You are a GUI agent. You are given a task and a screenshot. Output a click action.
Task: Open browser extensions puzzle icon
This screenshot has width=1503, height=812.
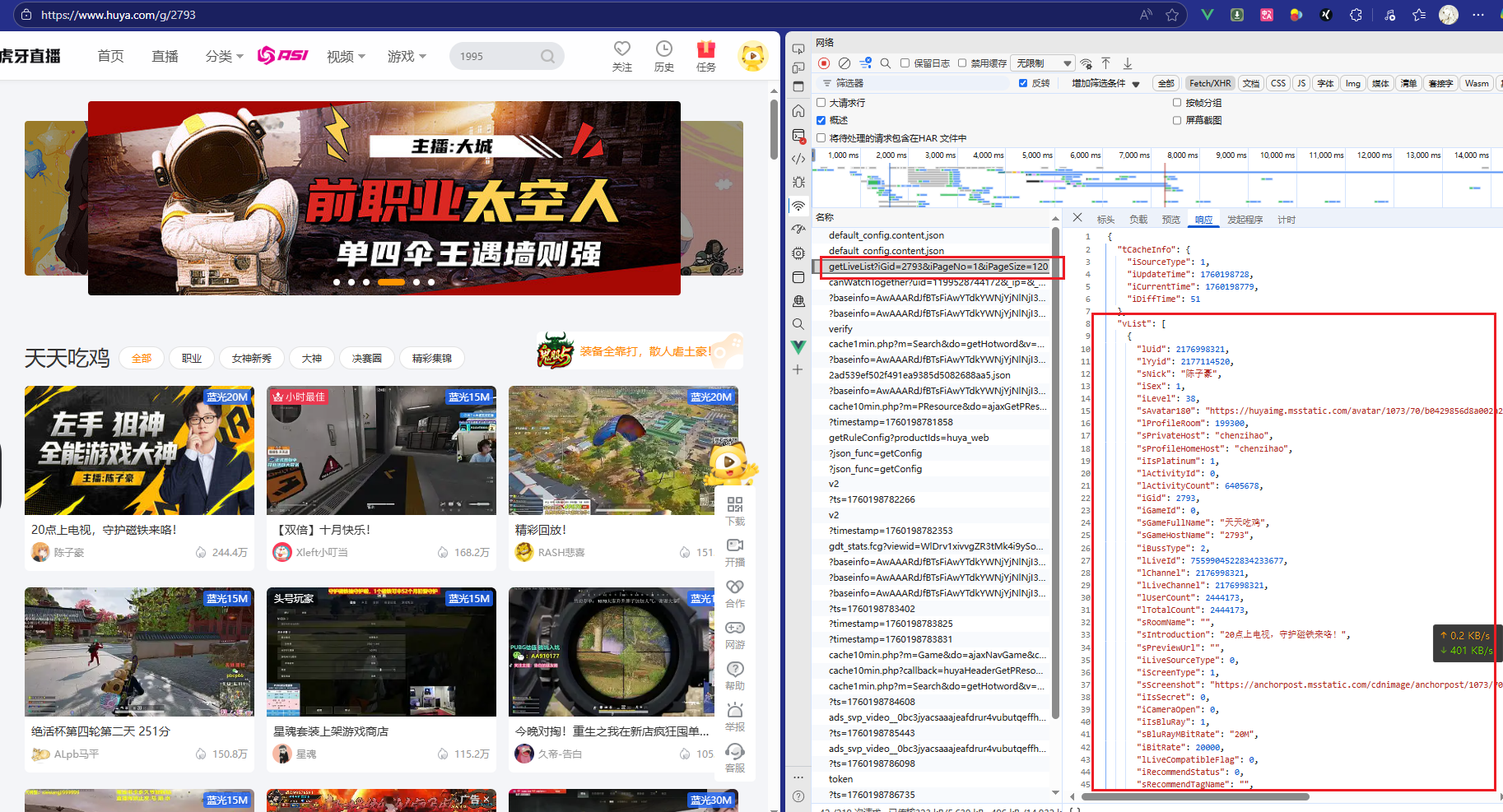pos(1356,15)
